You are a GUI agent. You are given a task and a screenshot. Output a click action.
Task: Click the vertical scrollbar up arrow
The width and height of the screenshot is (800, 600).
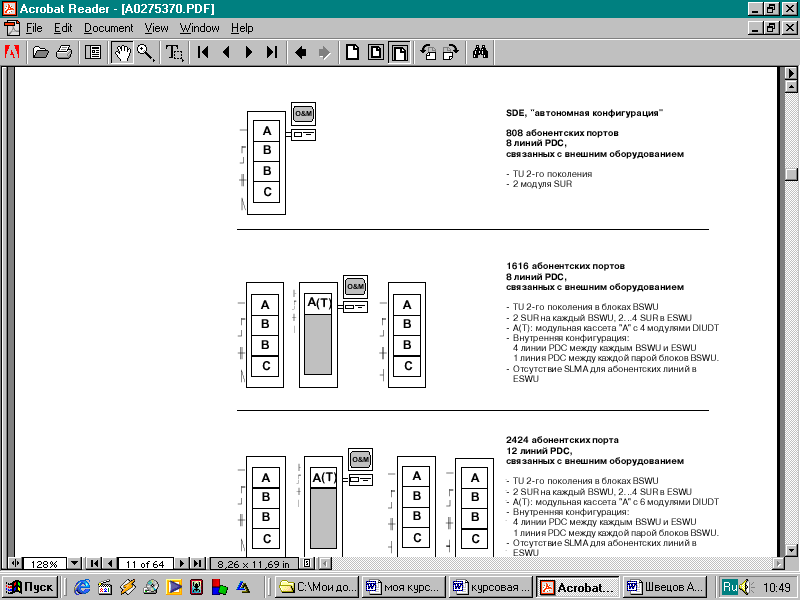coord(791,86)
